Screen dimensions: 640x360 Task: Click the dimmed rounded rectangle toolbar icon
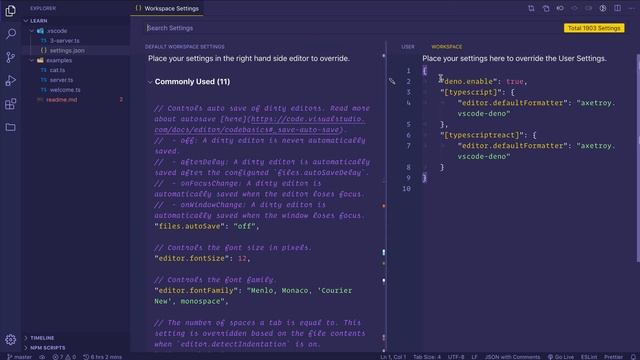tap(589, 8)
